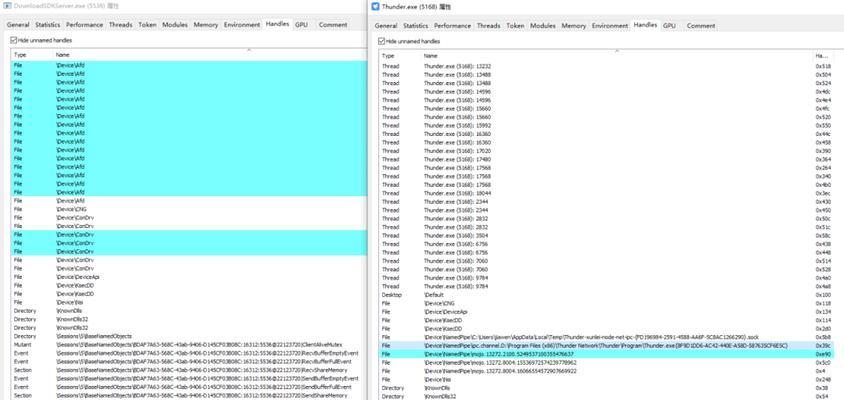Open Threads tab in DownloadSDKServer window
844x400 pixels.
coord(121,25)
